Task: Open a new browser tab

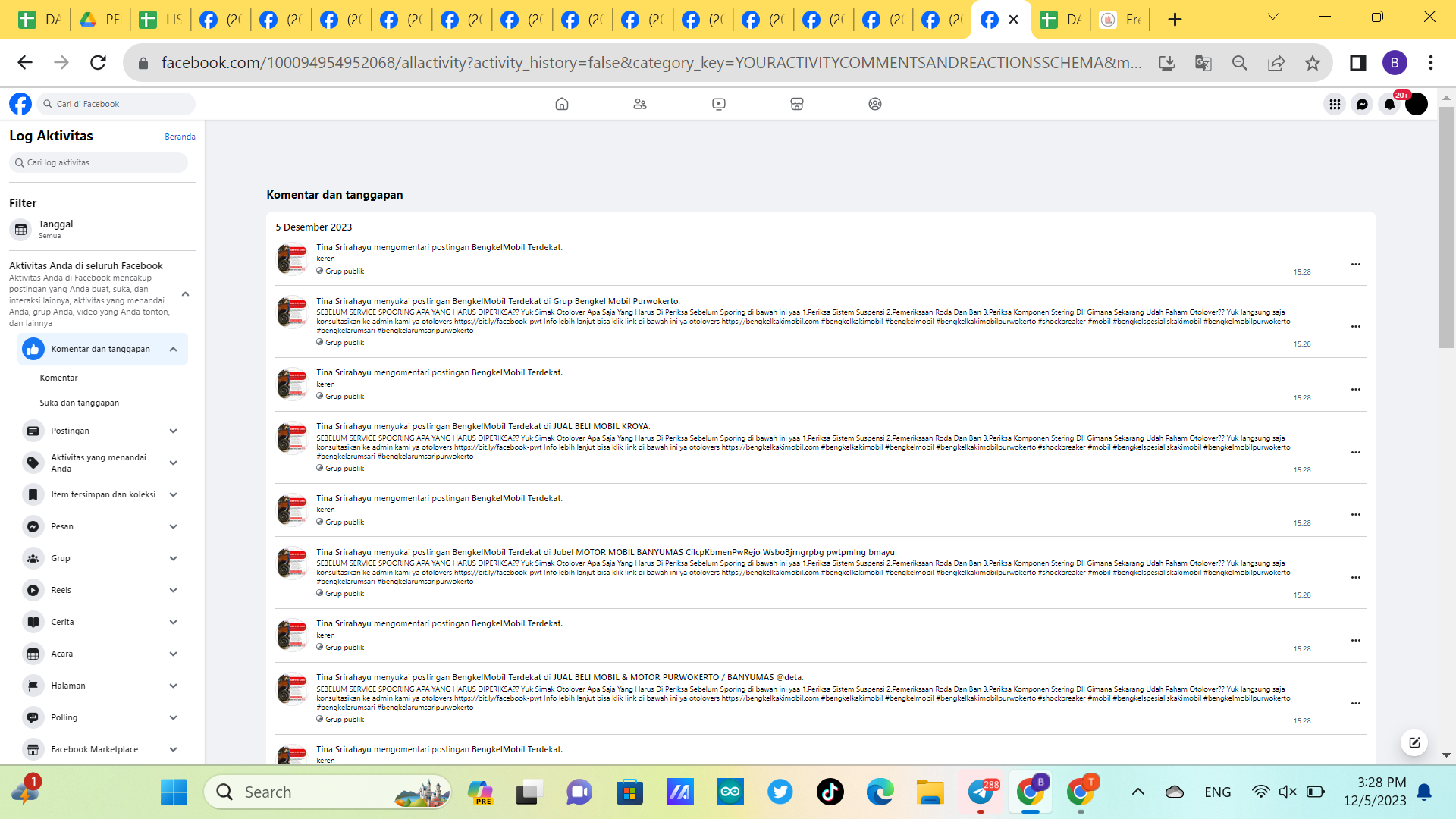Action: pyautogui.click(x=1175, y=20)
